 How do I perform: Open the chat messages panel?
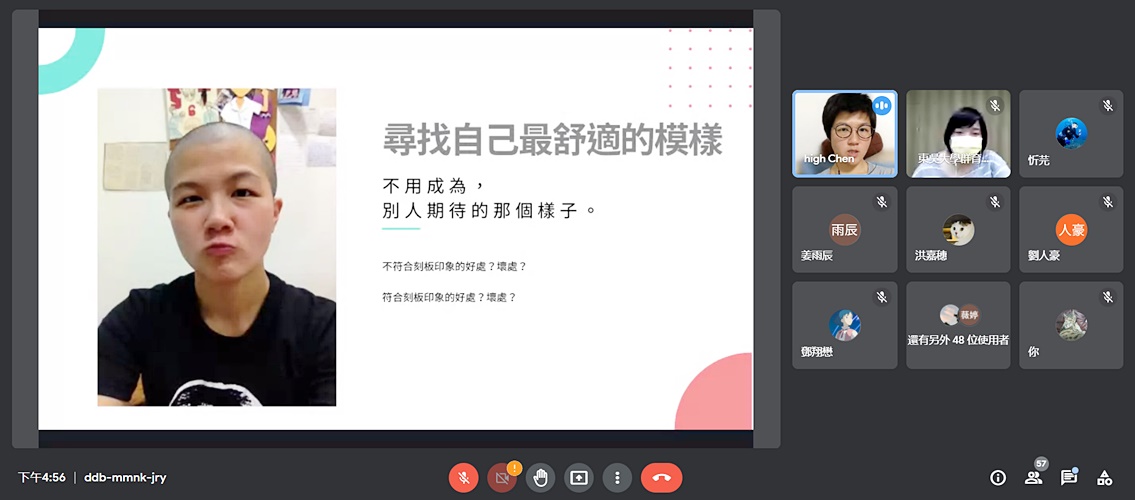point(1068,478)
